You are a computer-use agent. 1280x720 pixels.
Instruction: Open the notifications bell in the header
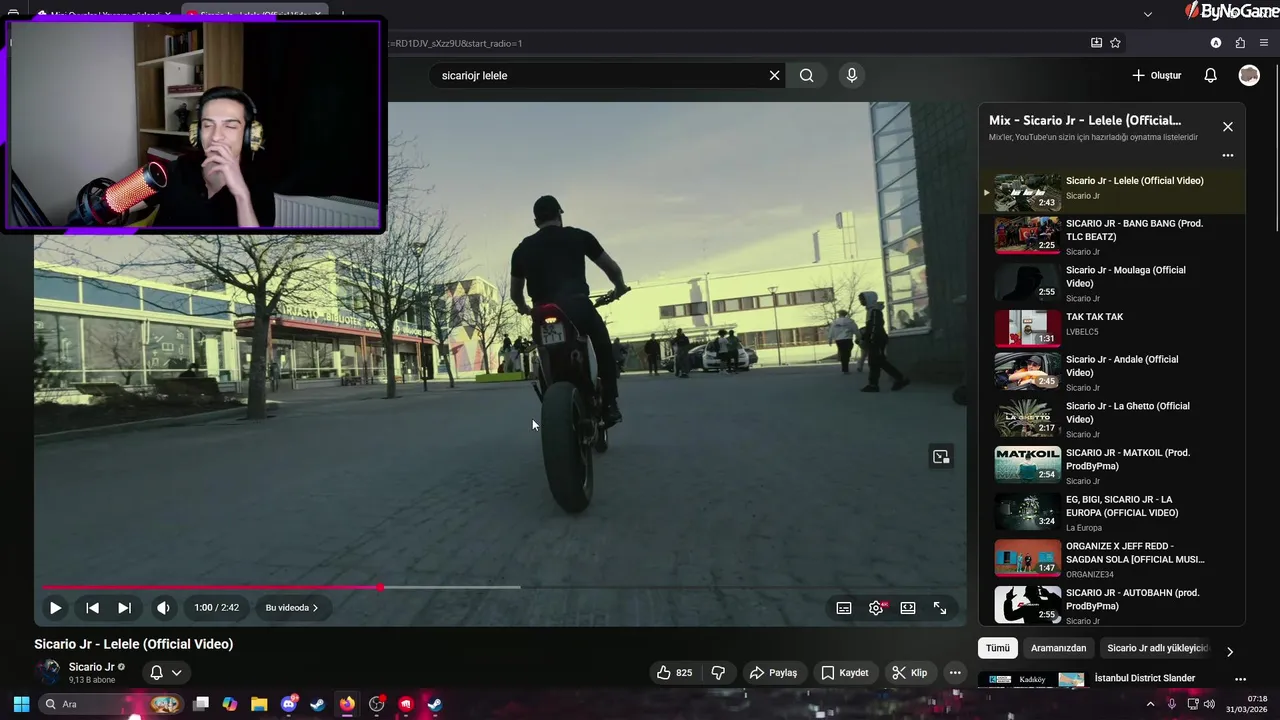[1210, 75]
